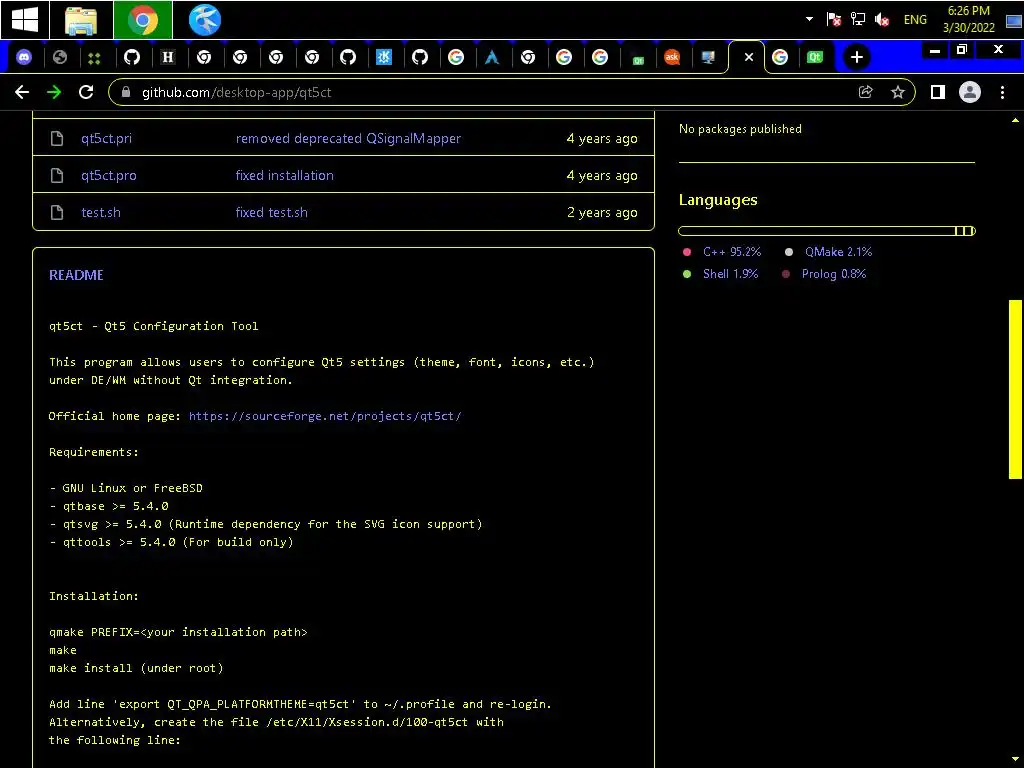Switch to the orange ask tab
1024x768 pixels.
[x=672, y=57]
